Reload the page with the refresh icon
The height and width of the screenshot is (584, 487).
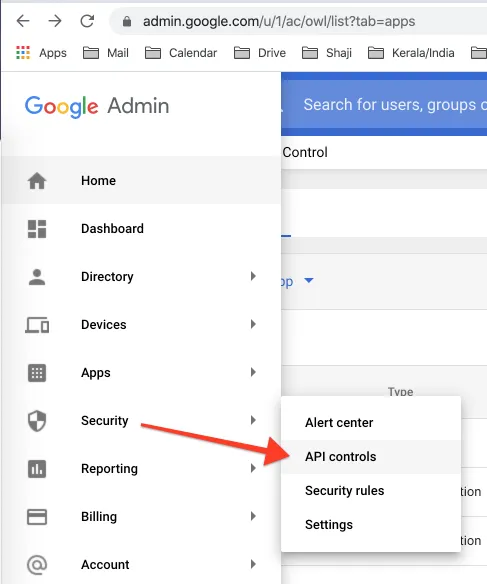87,21
